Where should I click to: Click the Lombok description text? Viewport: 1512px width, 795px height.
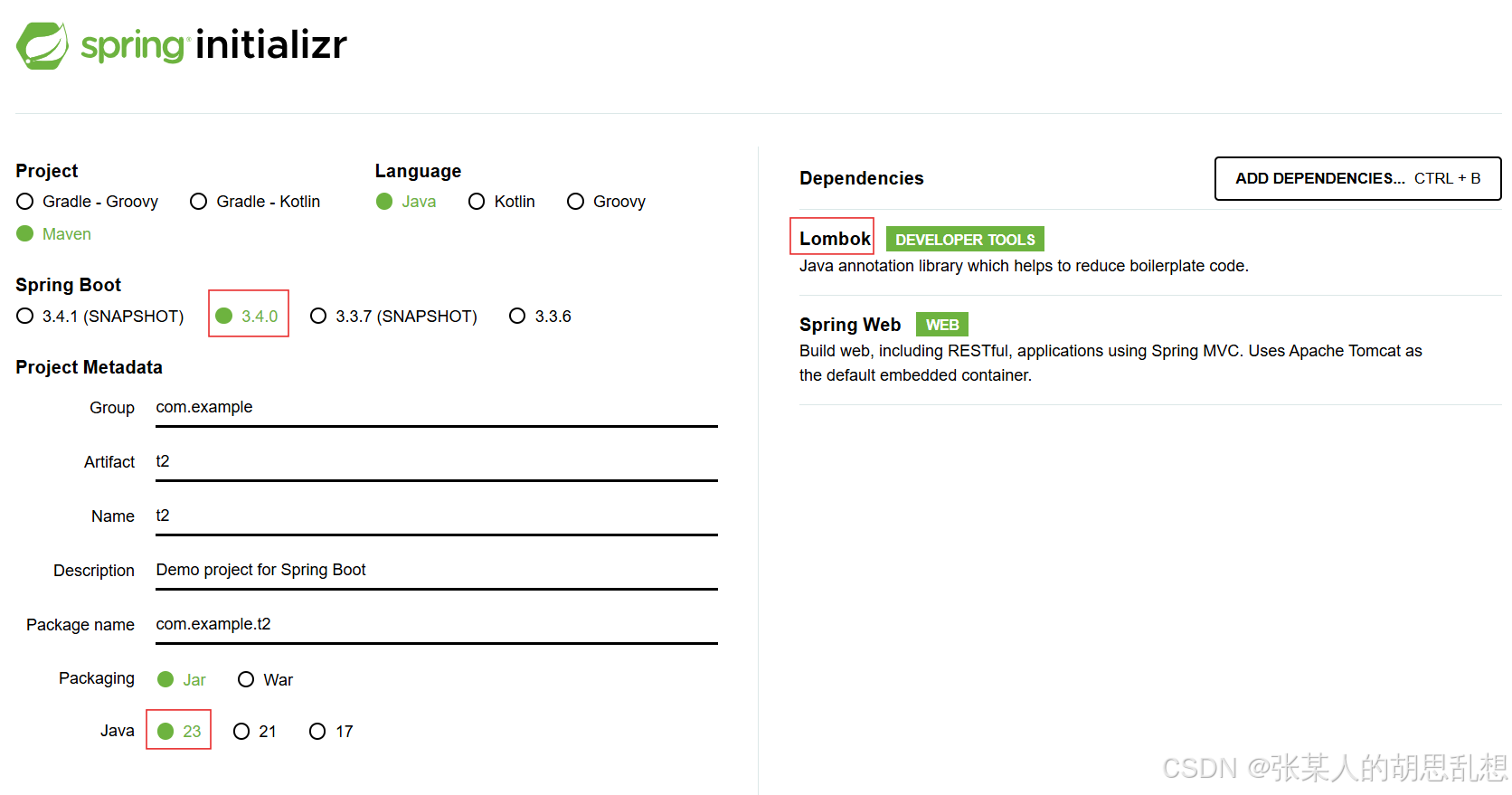[x=1024, y=266]
